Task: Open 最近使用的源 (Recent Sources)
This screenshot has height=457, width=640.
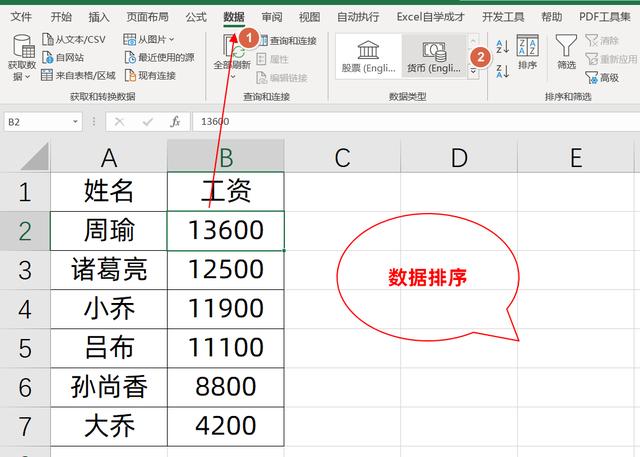Action: [x=159, y=57]
